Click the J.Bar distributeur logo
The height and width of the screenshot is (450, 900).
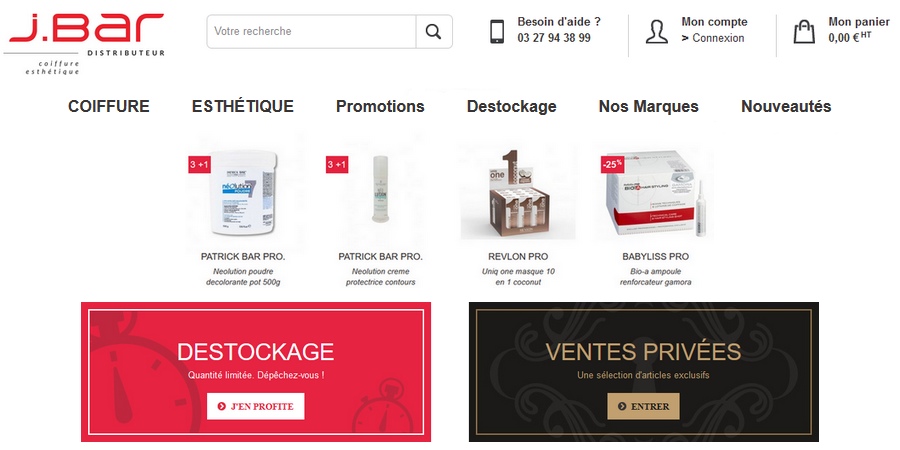coord(86,43)
